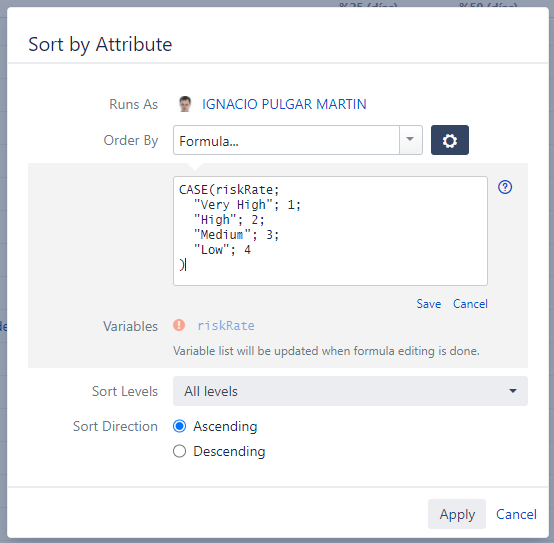Click the Descending option label
Image resolution: width=554 pixels, height=543 pixels.
pos(229,451)
